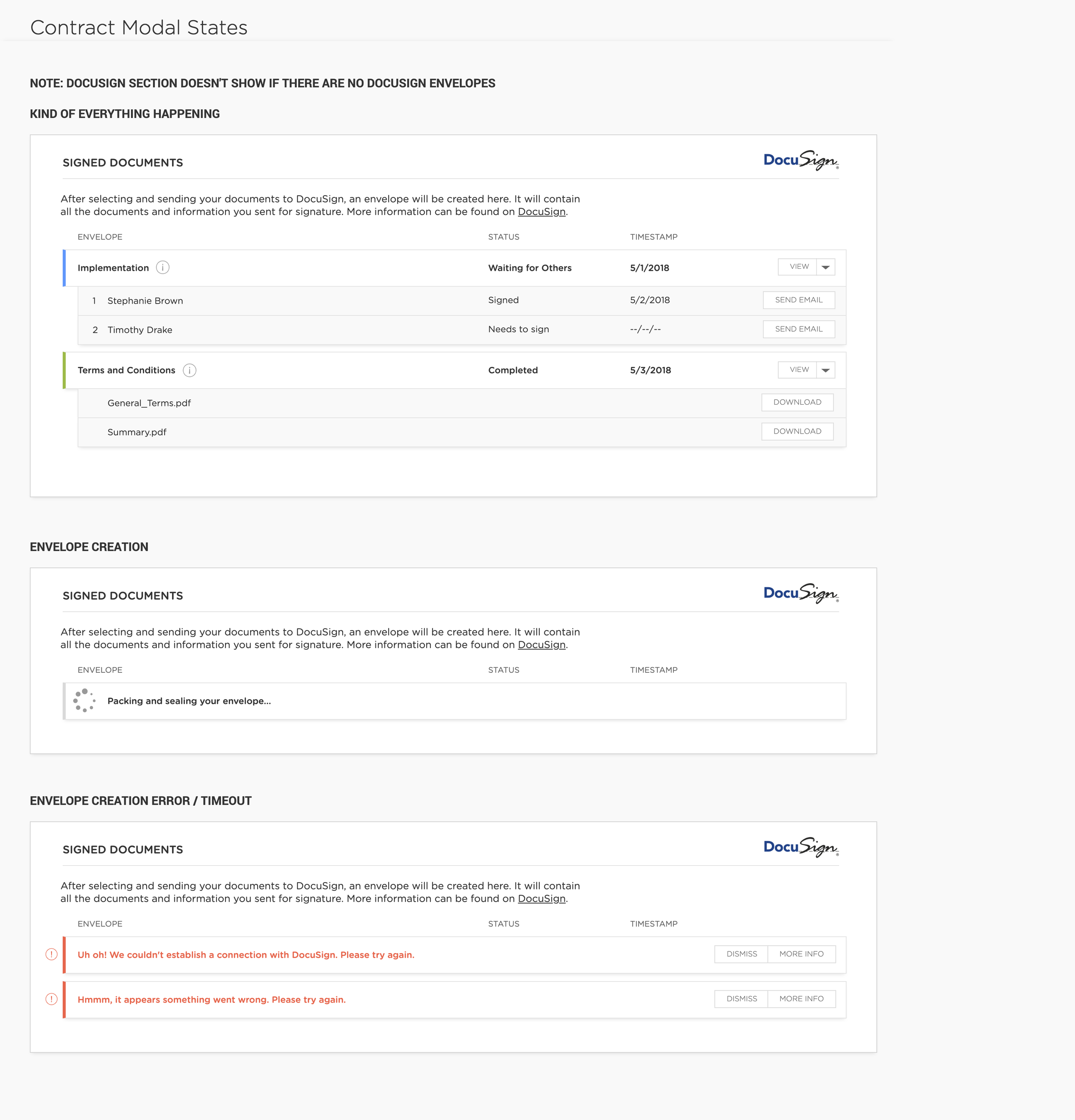Click the warning icon beside the connection error
This screenshot has height=1120, width=1075.
(x=52, y=954)
